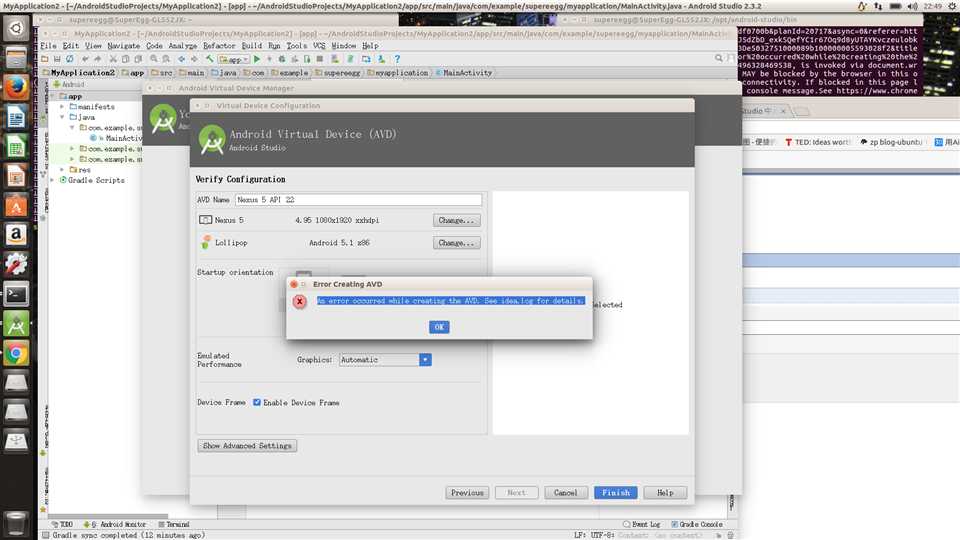Click the Terminal icon in the dock
960x540 pixels.
coord(16,294)
